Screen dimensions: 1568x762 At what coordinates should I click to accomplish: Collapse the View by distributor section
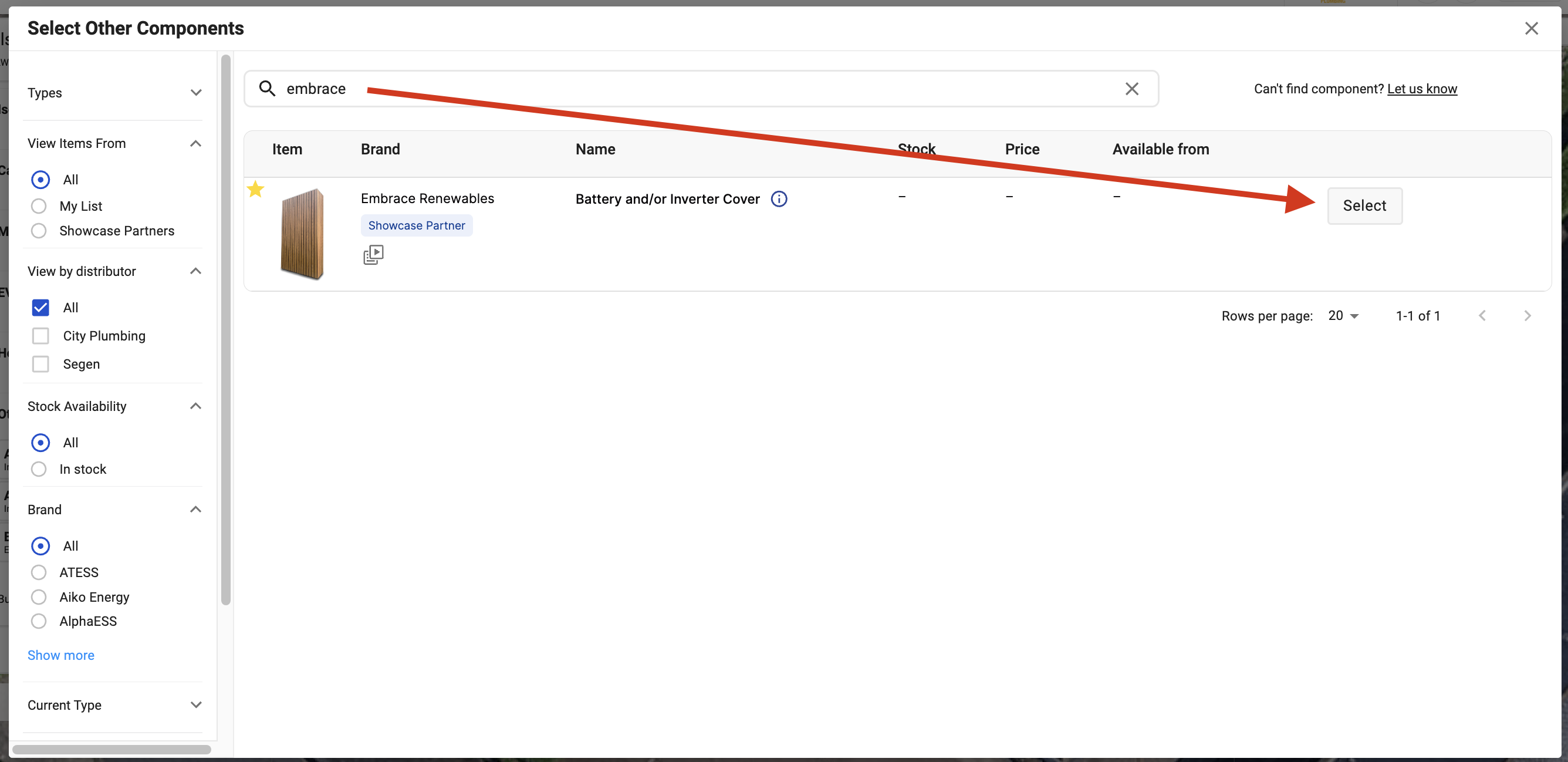click(195, 271)
